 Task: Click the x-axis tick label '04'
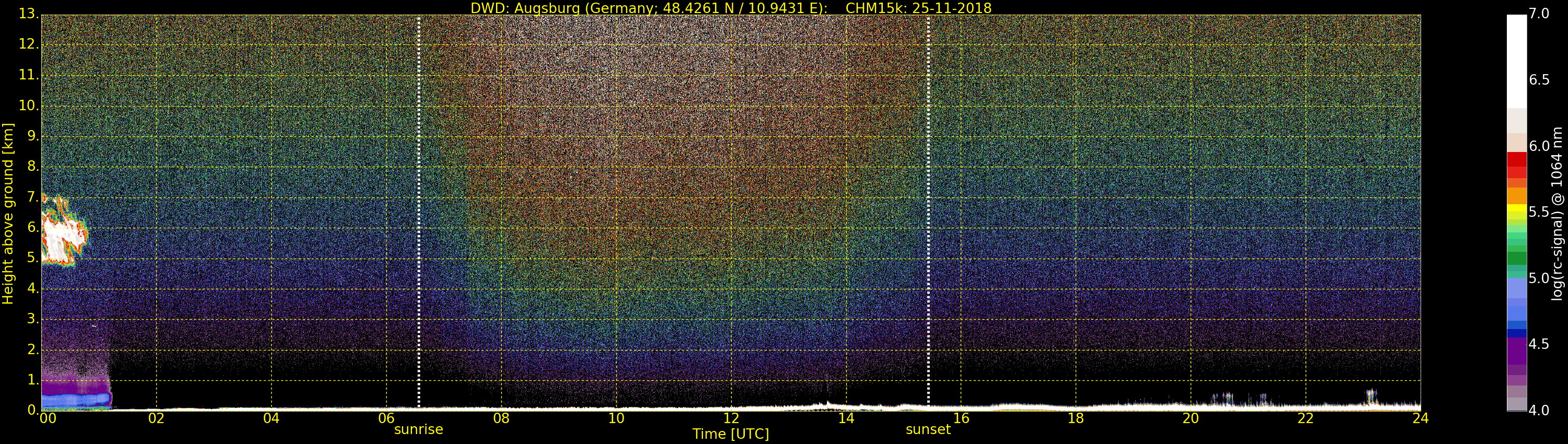[x=271, y=418]
